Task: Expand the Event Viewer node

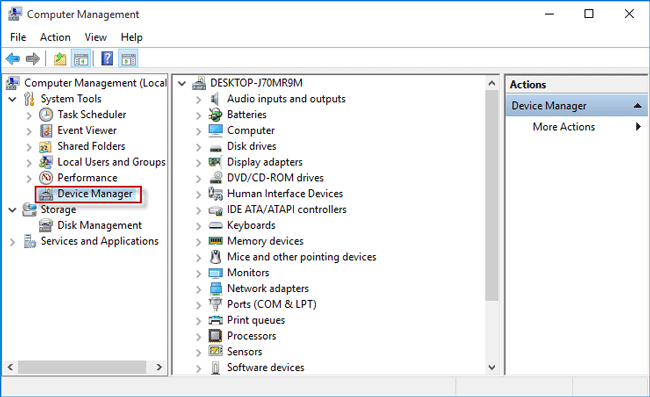Action: coord(29,131)
